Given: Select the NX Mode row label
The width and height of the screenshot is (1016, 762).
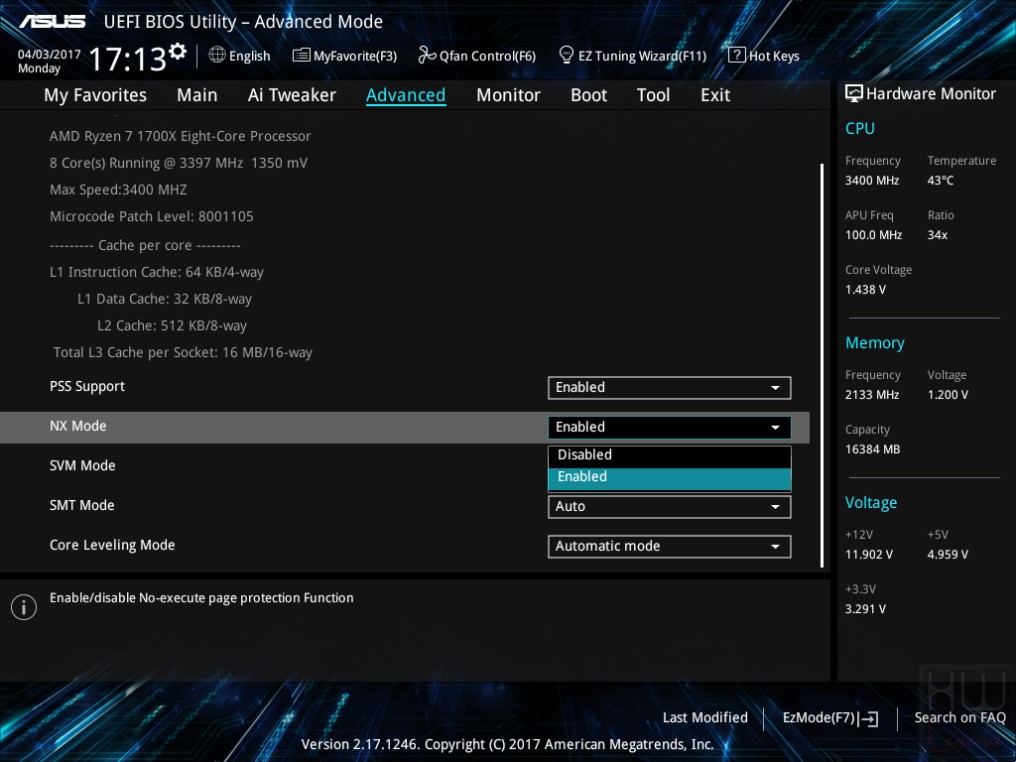Looking at the screenshot, I should tap(78, 426).
